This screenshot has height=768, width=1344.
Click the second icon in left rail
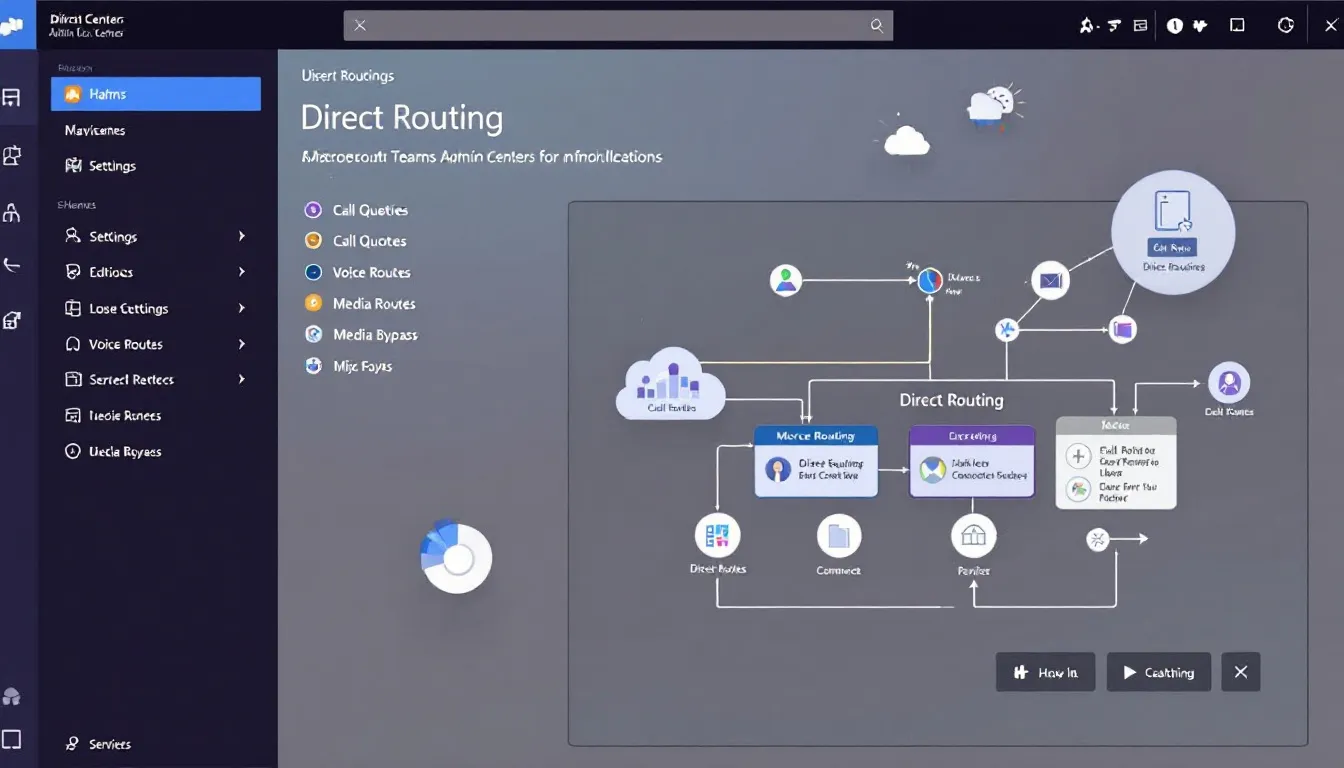pos(12,155)
